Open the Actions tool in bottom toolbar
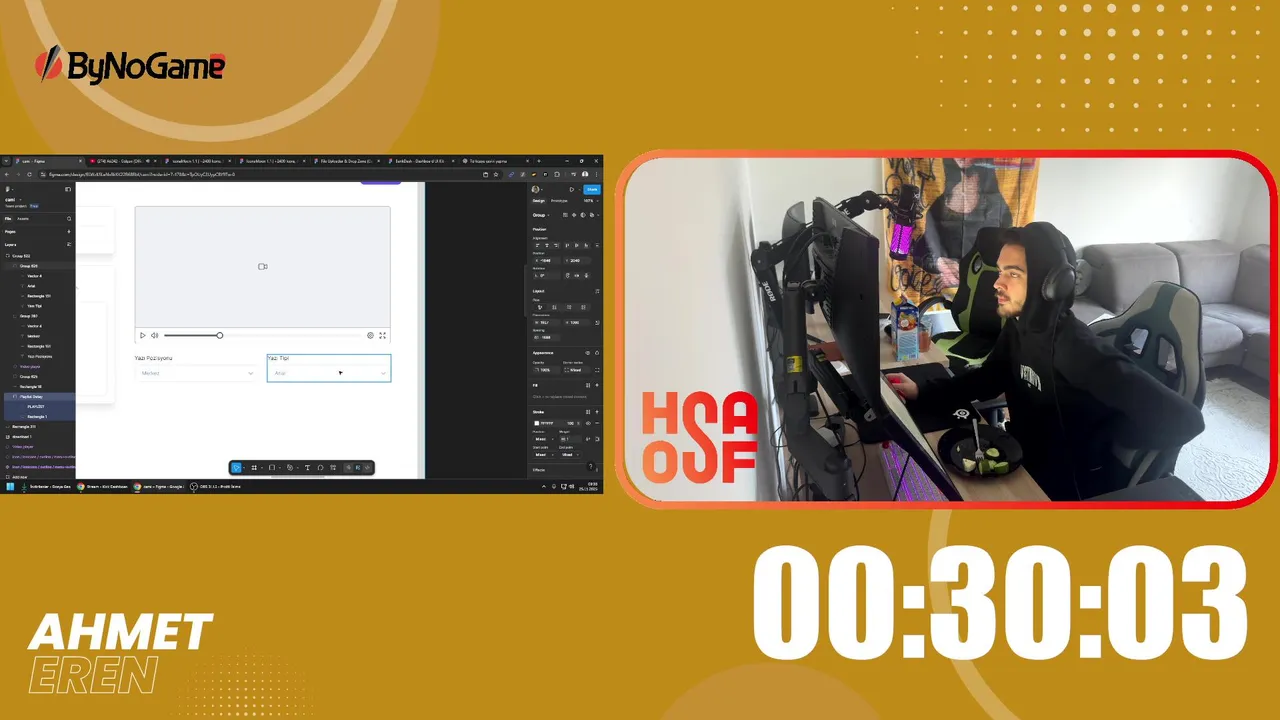This screenshot has height=720, width=1280. (x=333, y=467)
